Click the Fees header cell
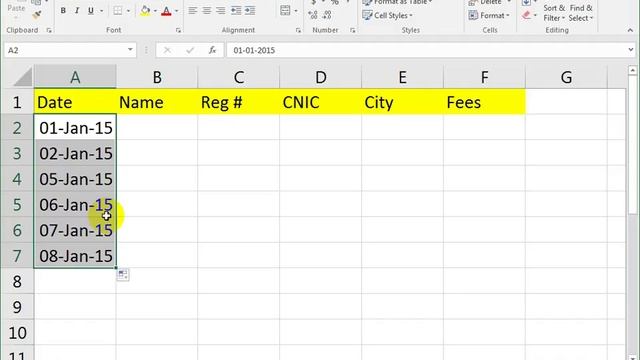Viewport: 640px width, 360px height. (x=484, y=102)
